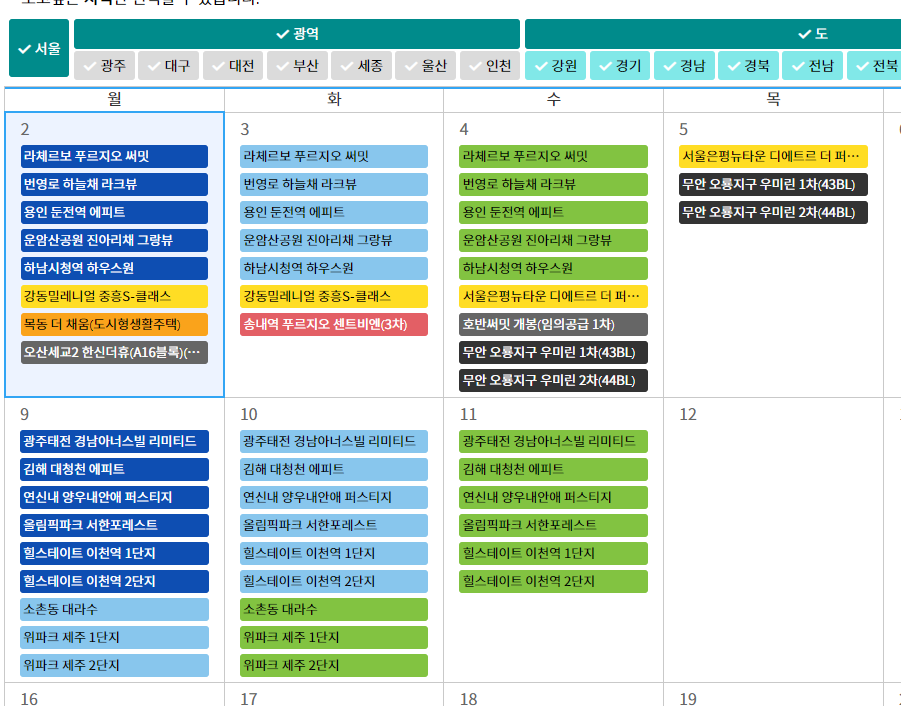Open 하남시청역 하우스원 on day 2
The height and width of the screenshot is (706, 901).
114,268
